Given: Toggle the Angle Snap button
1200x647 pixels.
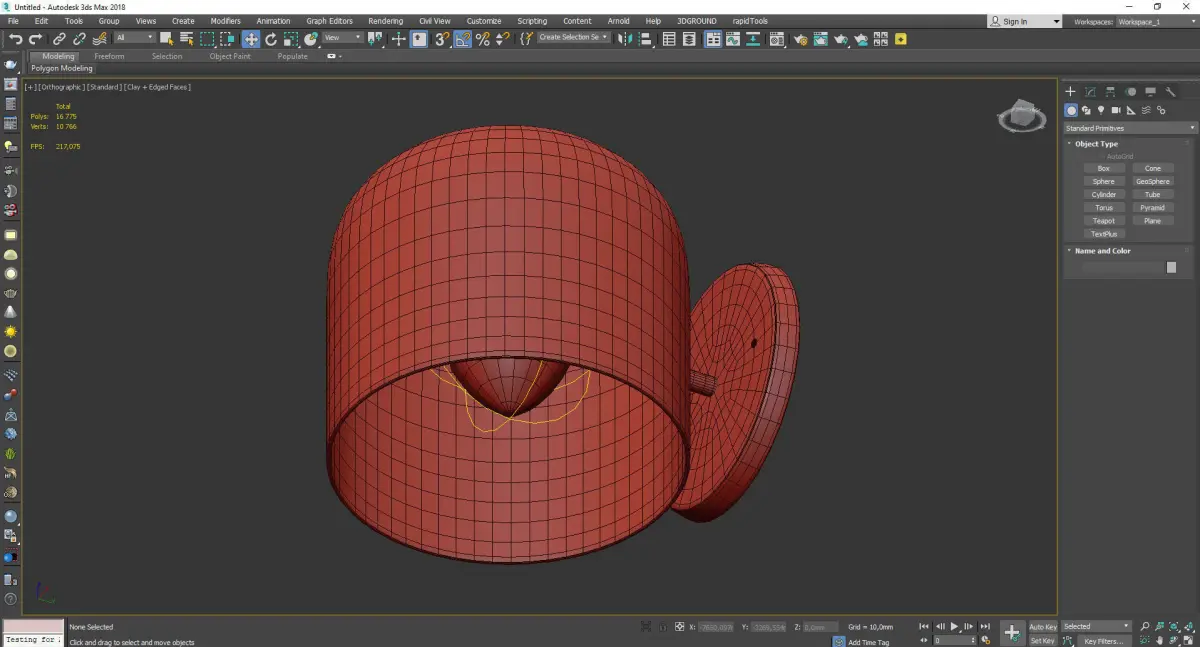Looking at the screenshot, I should 463,39.
